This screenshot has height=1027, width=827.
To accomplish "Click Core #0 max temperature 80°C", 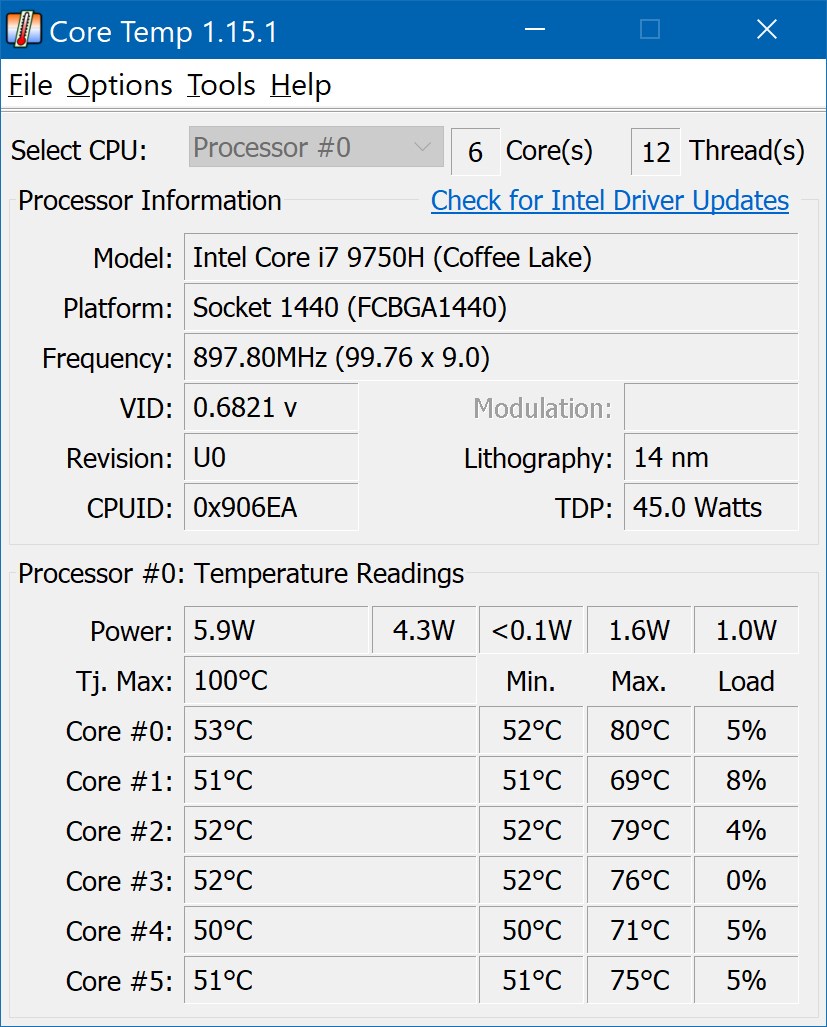I will (x=639, y=730).
